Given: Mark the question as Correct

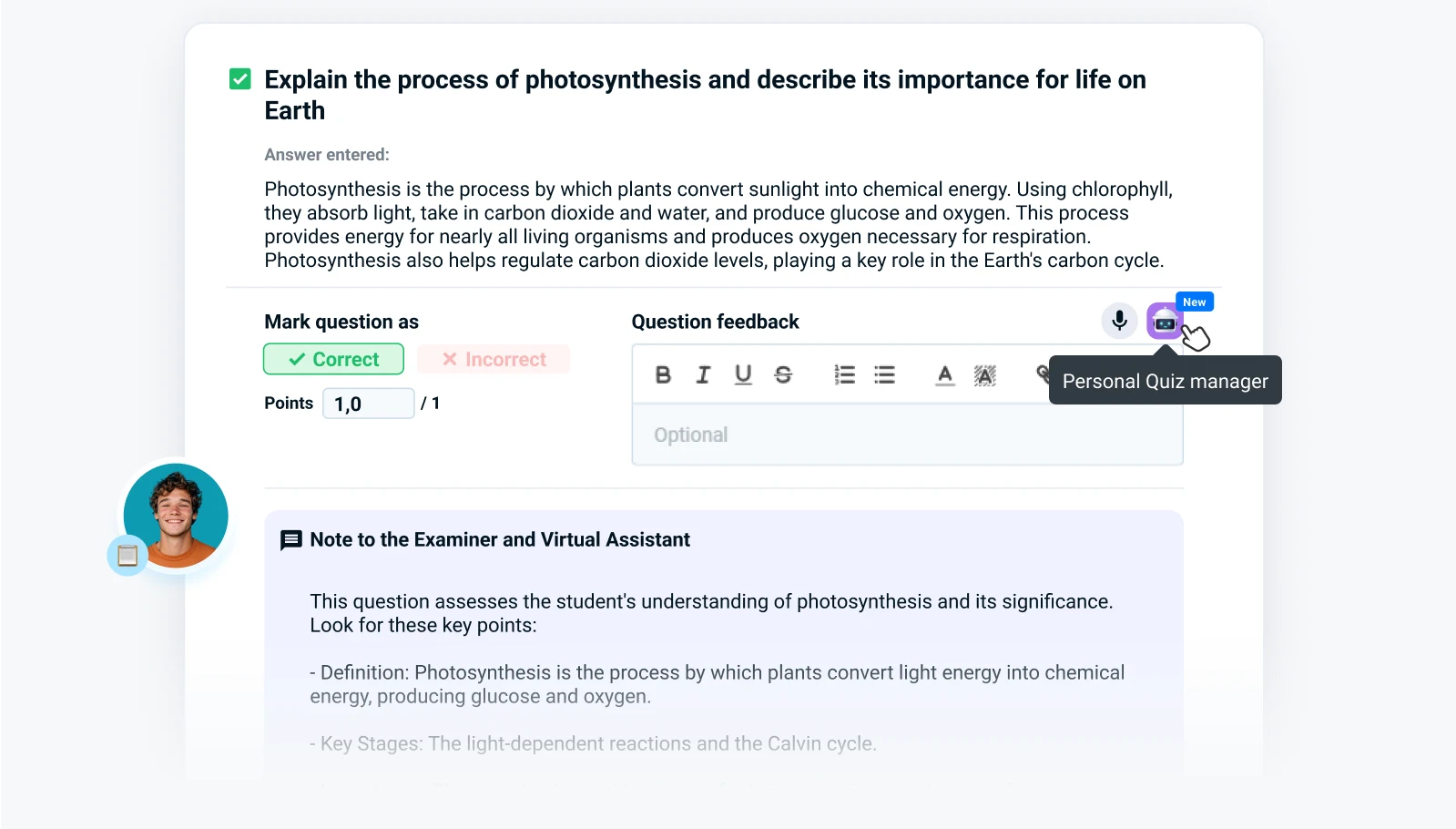Looking at the screenshot, I should [333, 359].
